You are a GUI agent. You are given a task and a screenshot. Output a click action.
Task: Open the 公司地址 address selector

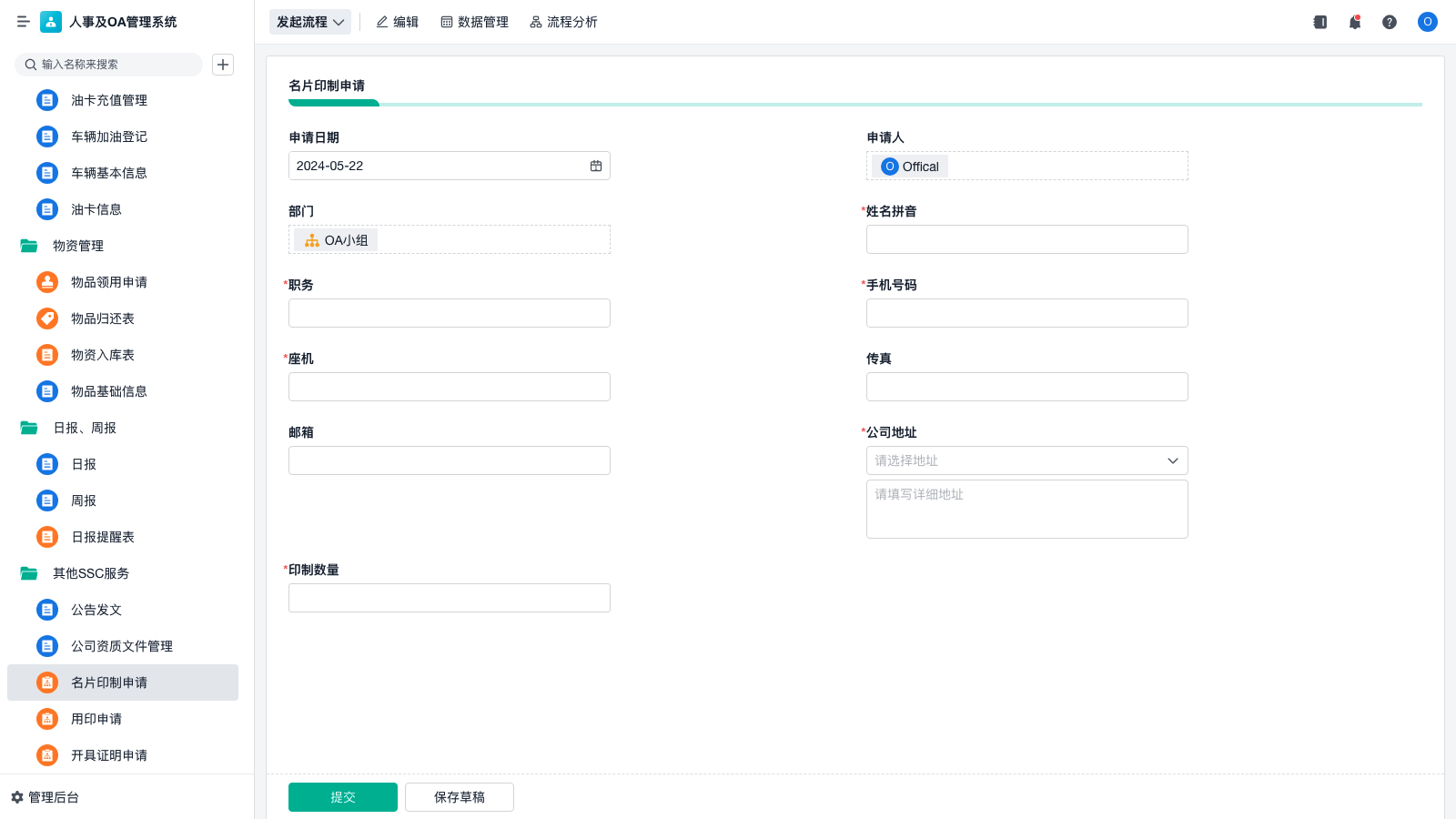click(x=1026, y=460)
